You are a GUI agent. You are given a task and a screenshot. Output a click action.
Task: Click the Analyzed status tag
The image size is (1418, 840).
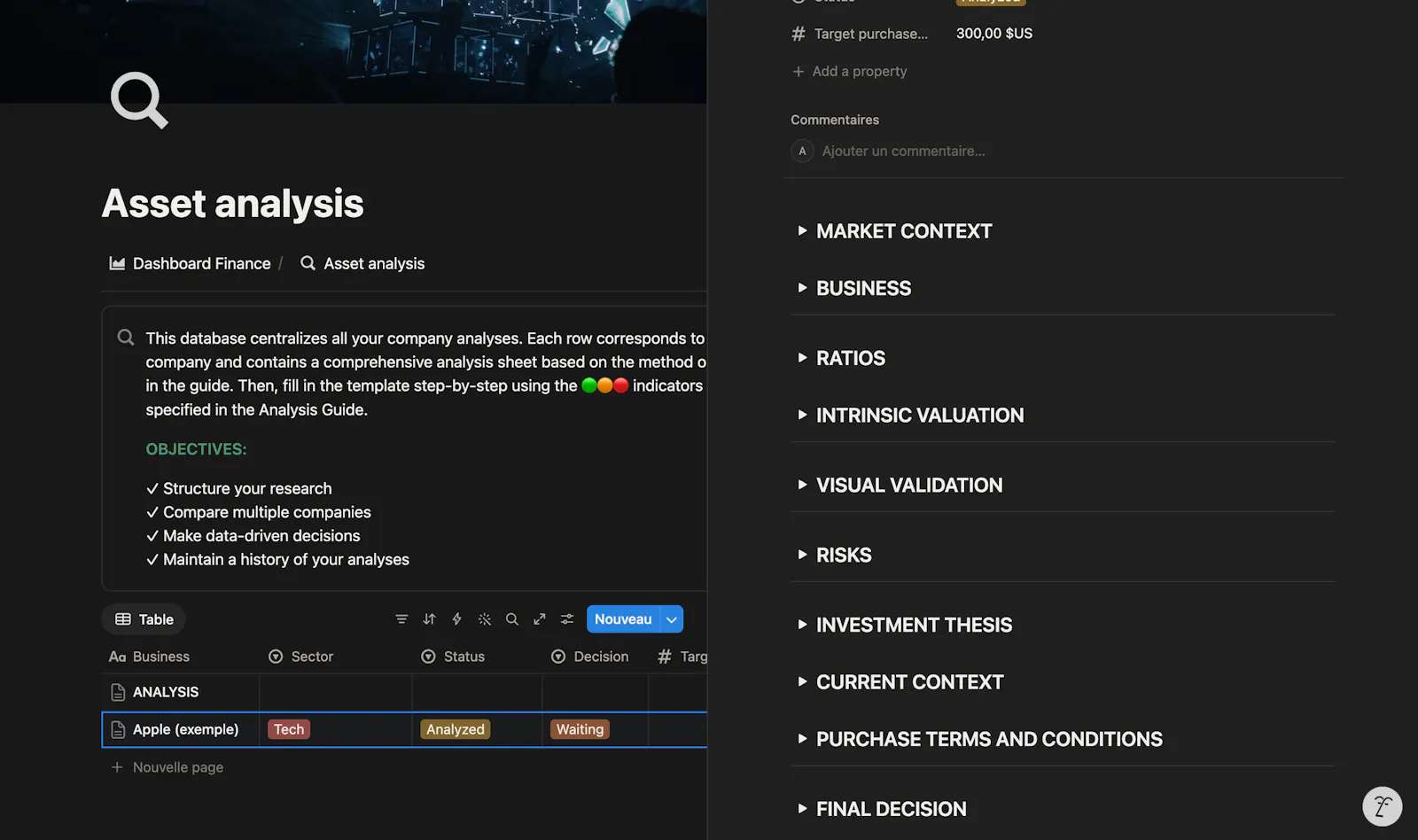click(x=456, y=729)
